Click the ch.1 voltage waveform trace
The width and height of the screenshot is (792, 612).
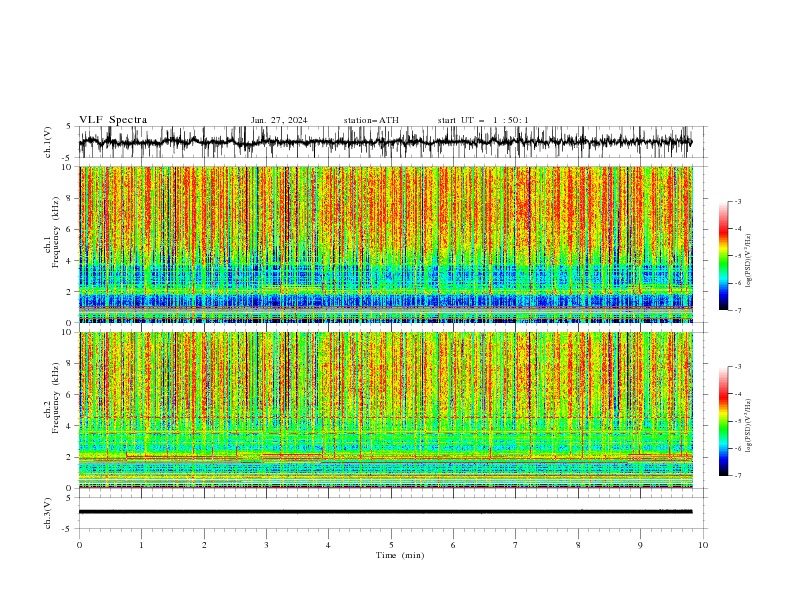pyautogui.click(x=385, y=142)
